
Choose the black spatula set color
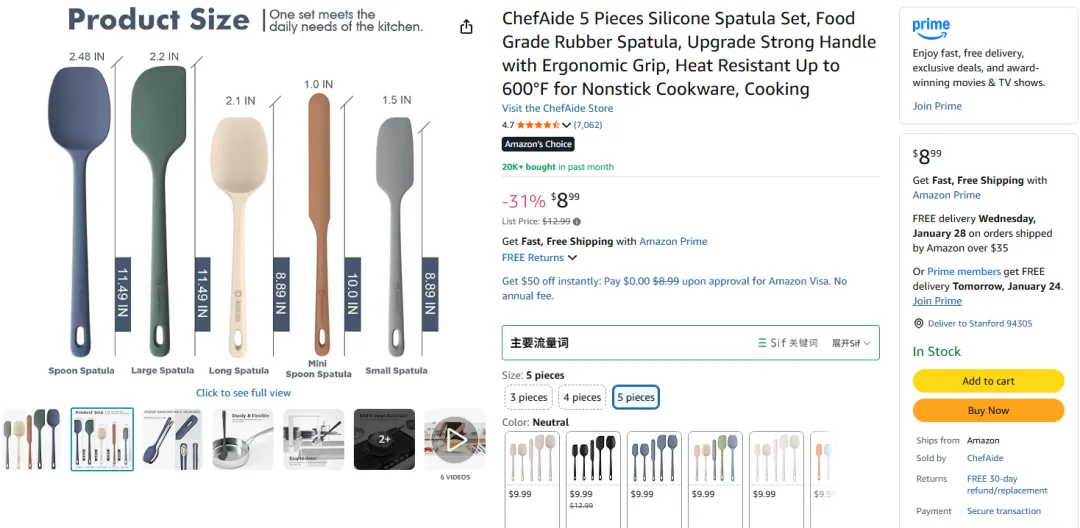tap(593, 460)
